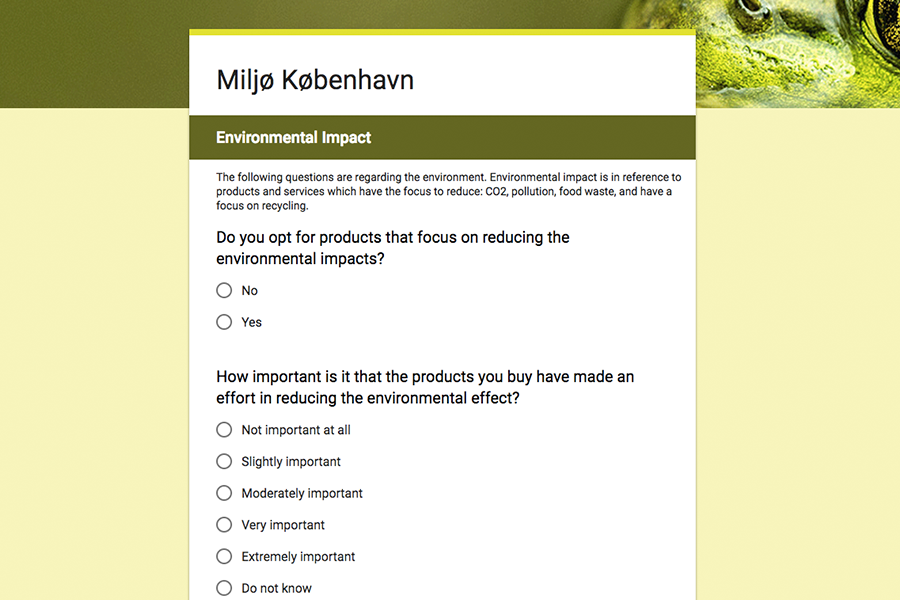Click the 'Very important' label text
The width and height of the screenshot is (900, 600).
click(283, 525)
